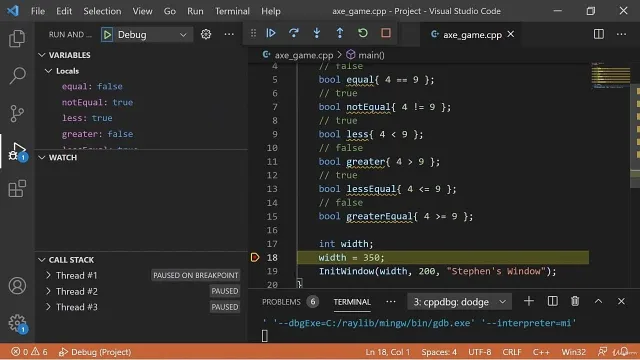Step into the function
The height and width of the screenshot is (360, 640).
point(317,33)
